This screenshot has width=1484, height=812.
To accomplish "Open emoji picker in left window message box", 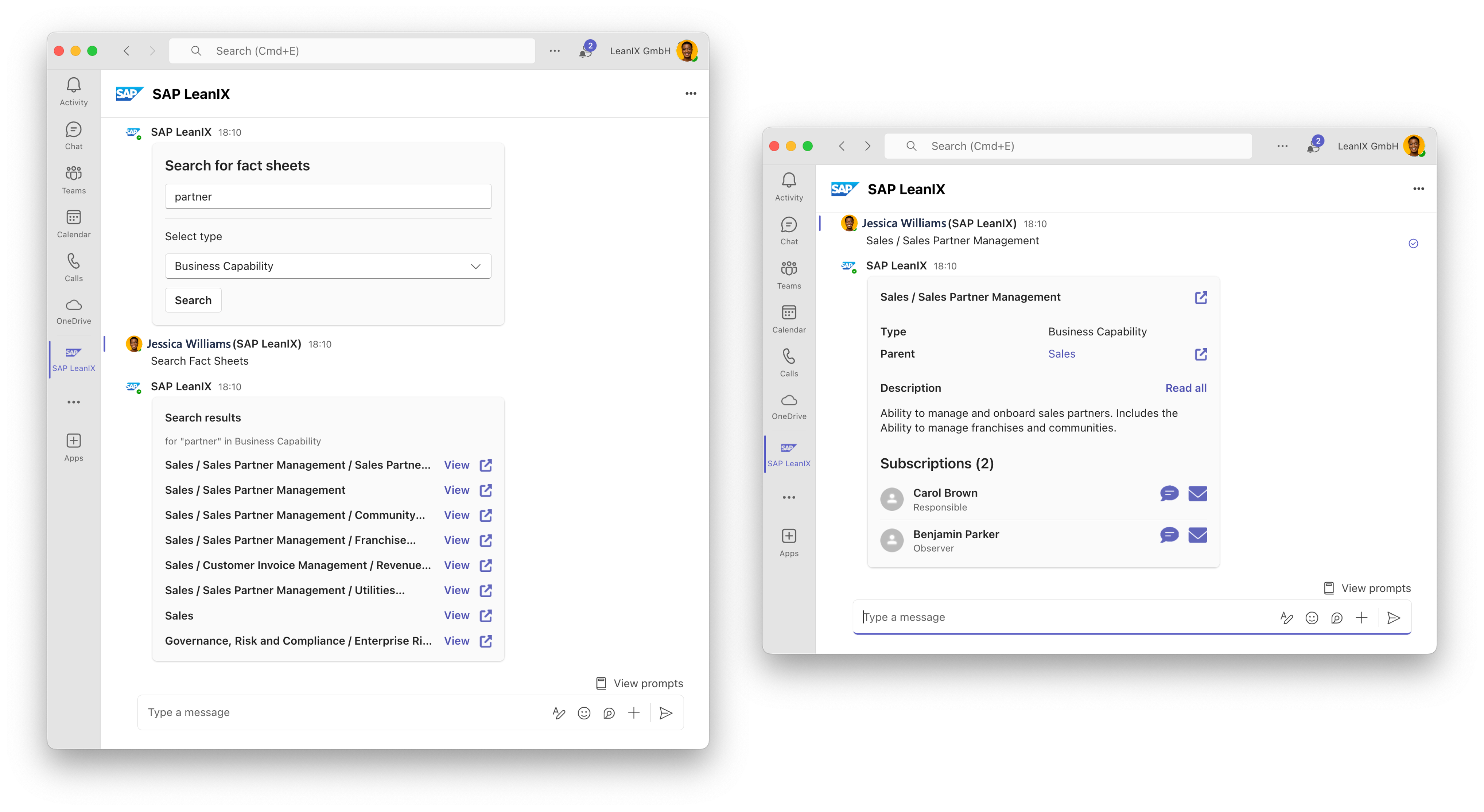I will coord(584,713).
